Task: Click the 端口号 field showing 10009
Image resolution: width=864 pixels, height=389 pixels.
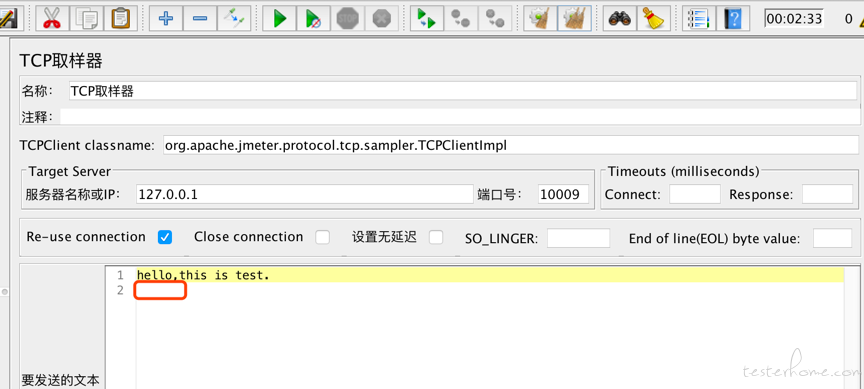Action: point(563,194)
